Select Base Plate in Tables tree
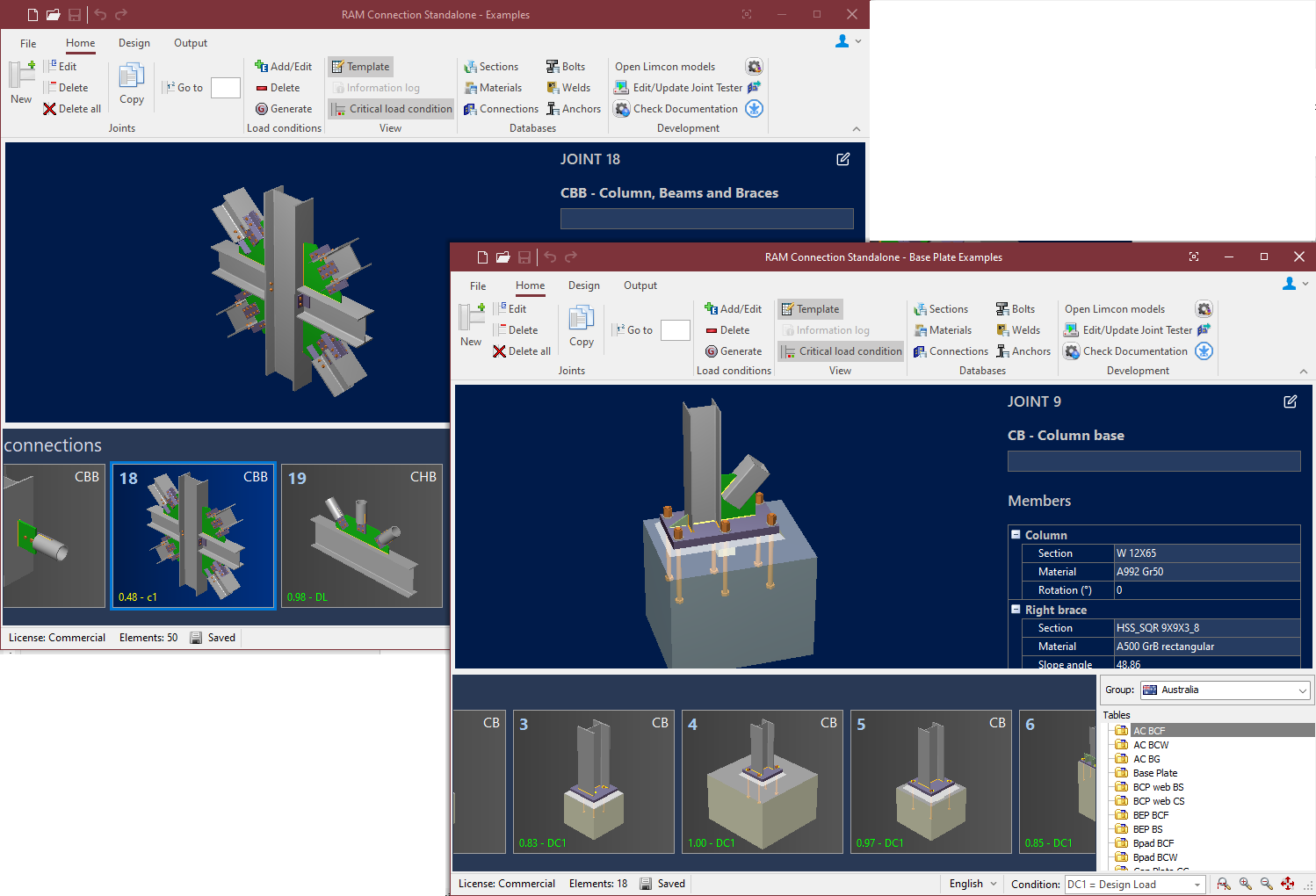 (1154, 773)
